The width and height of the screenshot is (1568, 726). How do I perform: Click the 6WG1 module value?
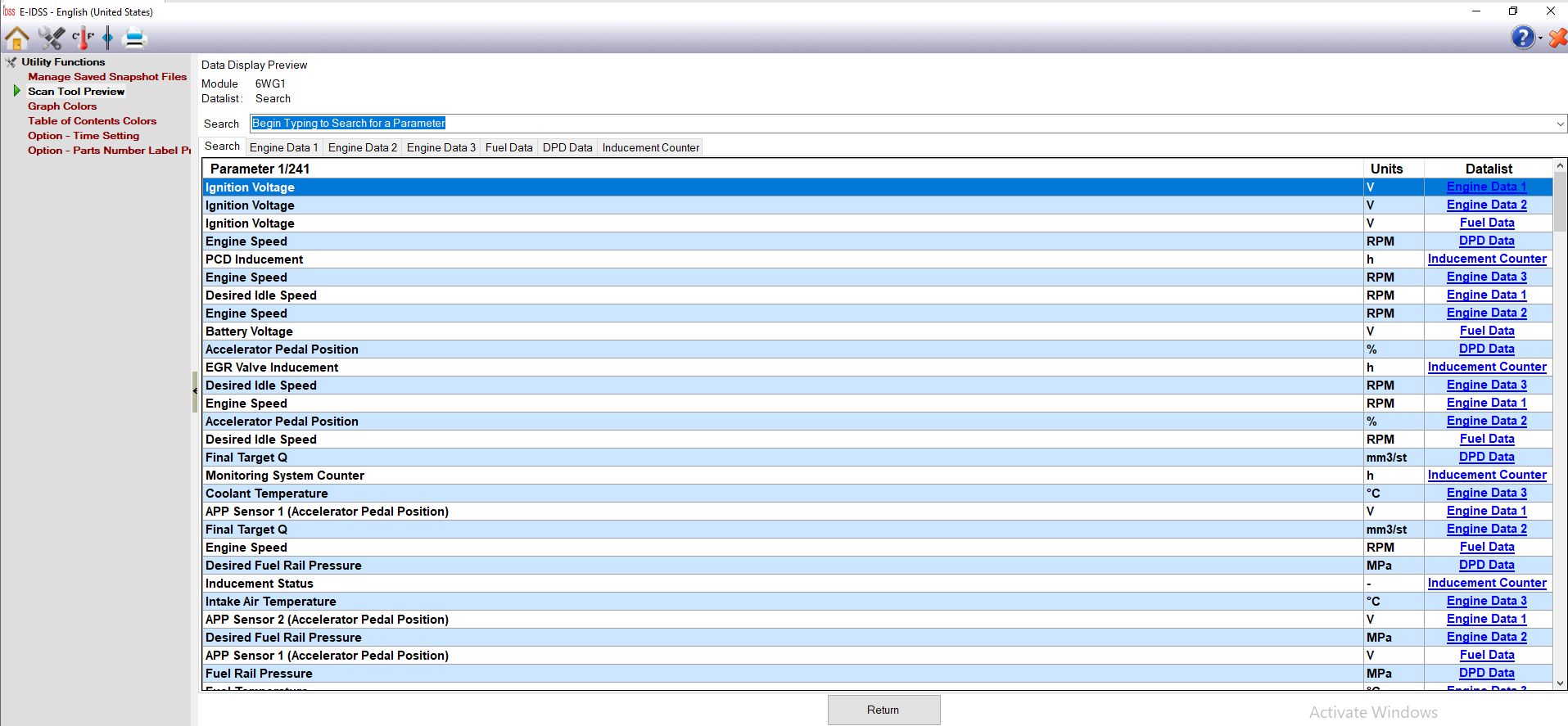(x=270, y=84)
